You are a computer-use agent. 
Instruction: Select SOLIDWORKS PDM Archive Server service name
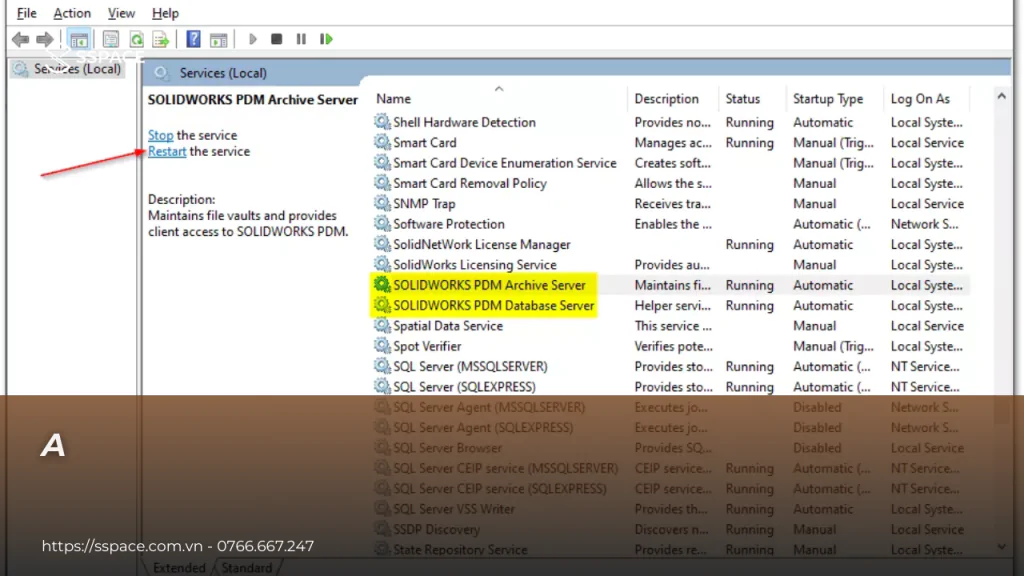coord(489,285)
